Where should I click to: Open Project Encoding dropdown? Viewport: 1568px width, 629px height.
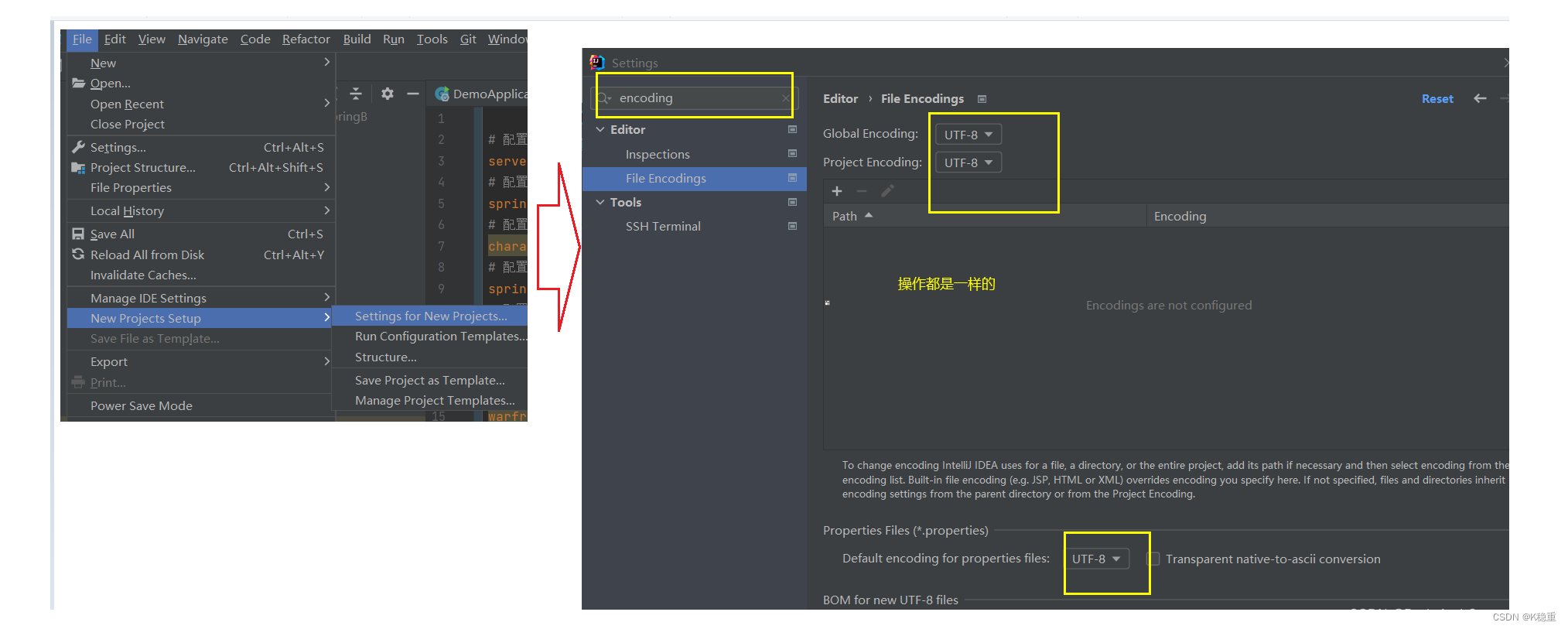pyautogui.click(x=968, y=162)
